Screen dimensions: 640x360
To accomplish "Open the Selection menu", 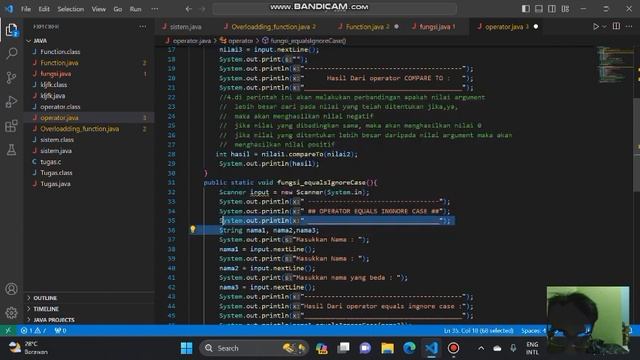I will click(x=71, y=9).
